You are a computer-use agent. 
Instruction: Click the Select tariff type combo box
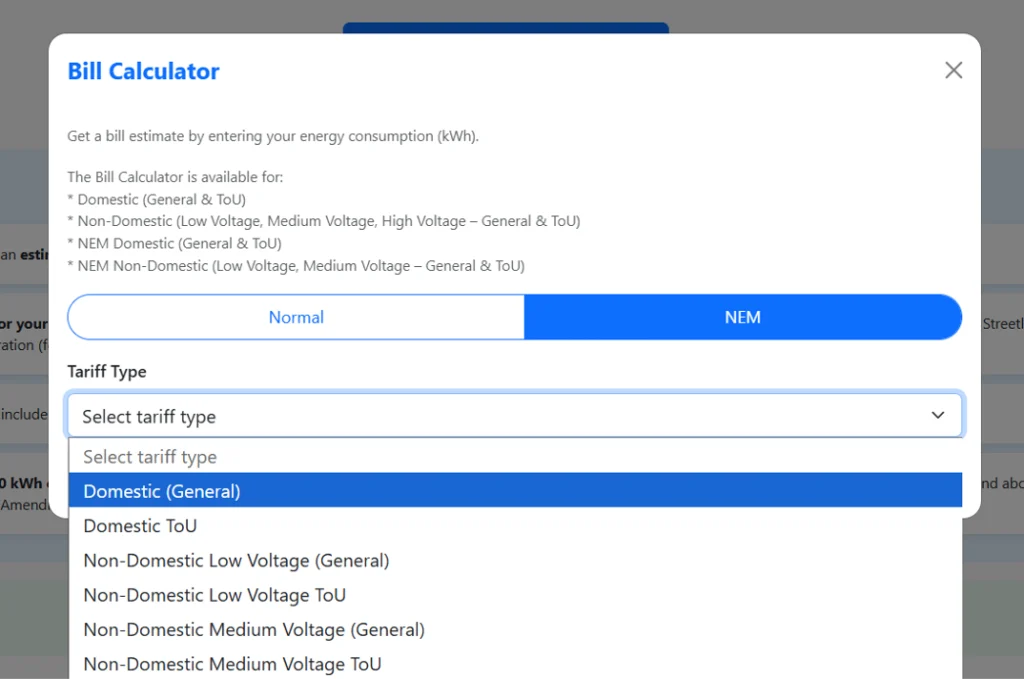500,416
